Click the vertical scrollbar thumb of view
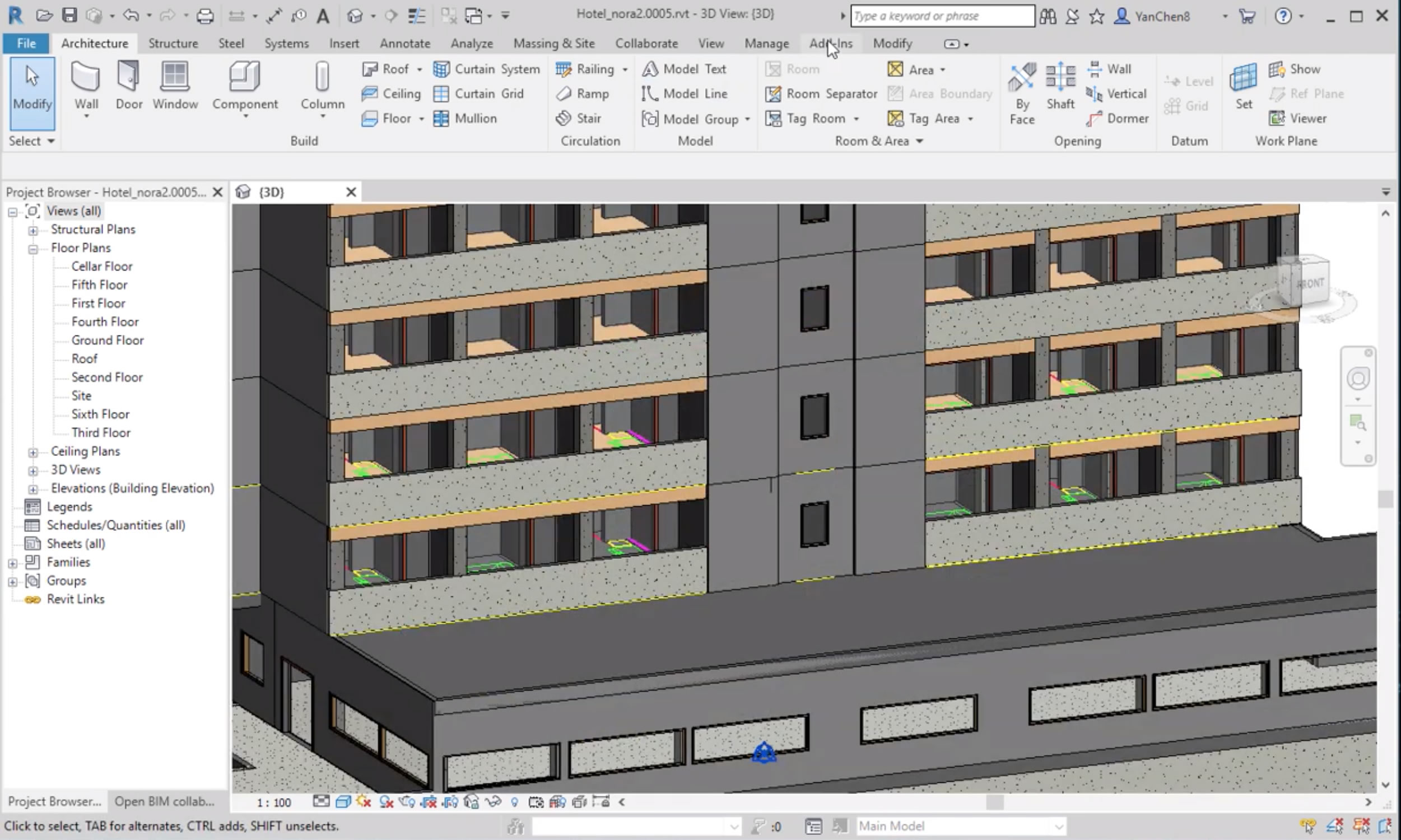The height and width of the screenshot is (840, 1401). [1385, 500]
